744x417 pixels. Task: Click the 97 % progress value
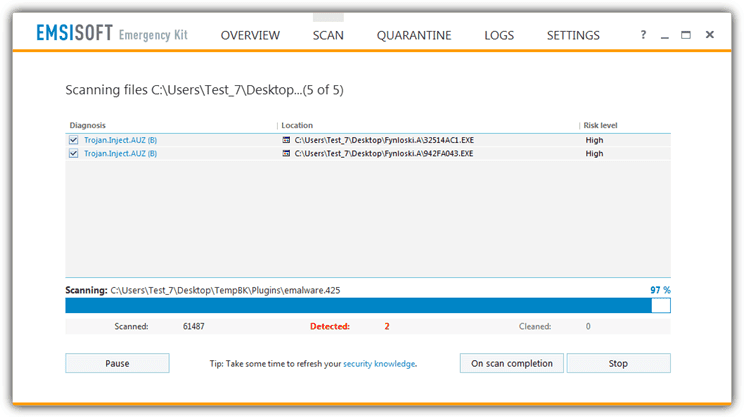[x=660, y=290]
